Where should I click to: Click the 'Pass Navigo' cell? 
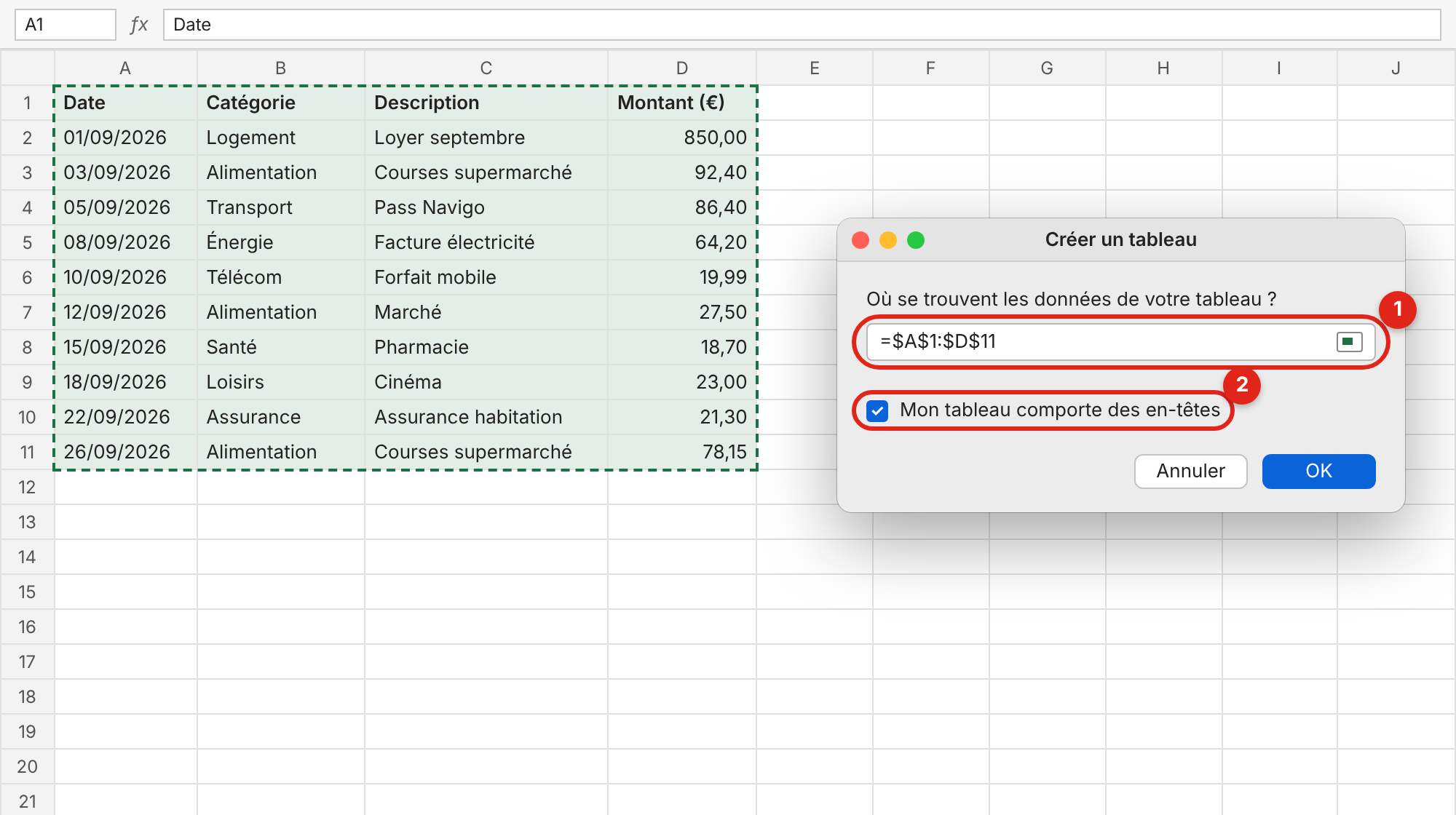486,207
